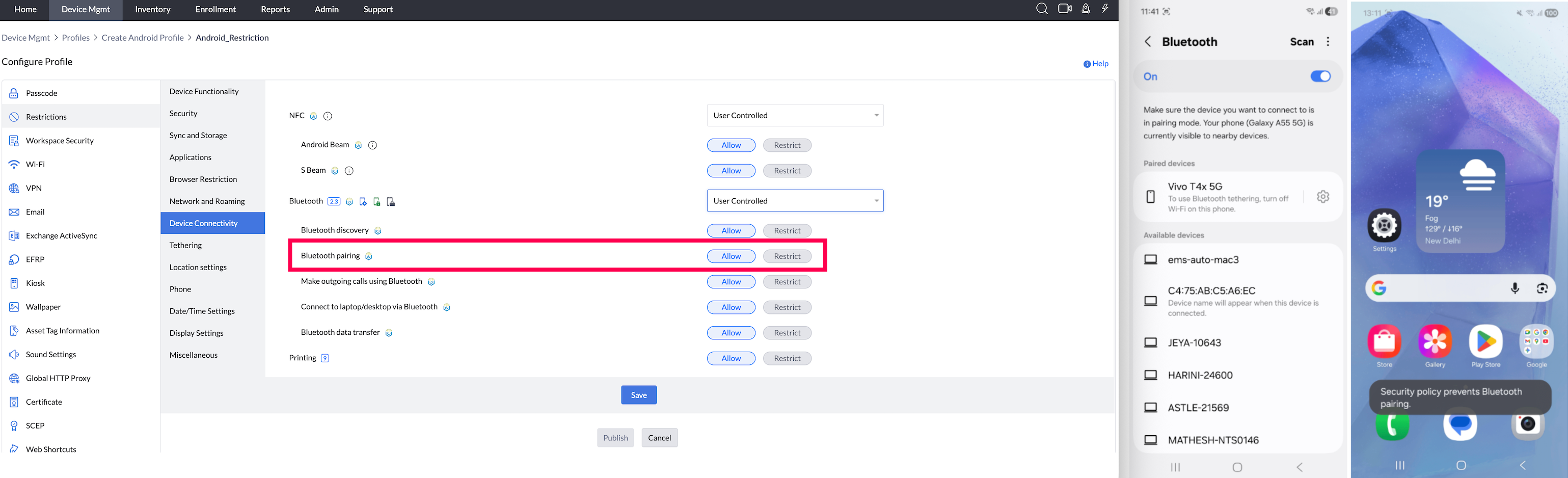Select Restrict for Bluetooth pairing
Viewport: 1568px width, 478px height.
[787, 256]
